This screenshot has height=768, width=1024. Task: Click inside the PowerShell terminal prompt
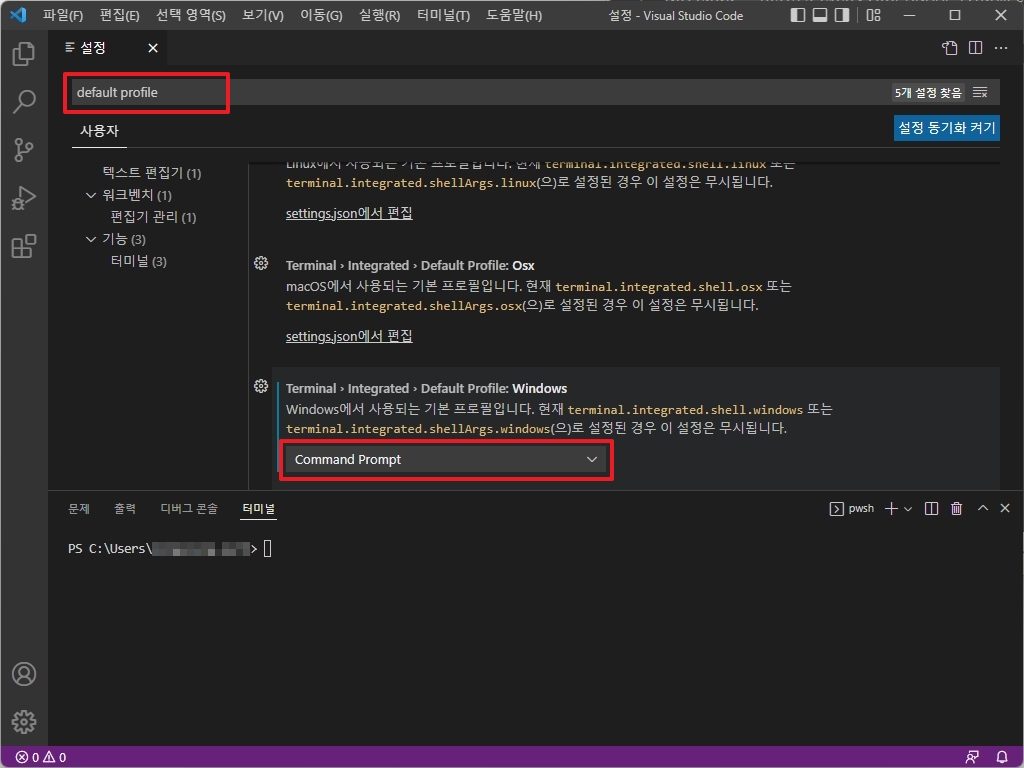tap(267, 549)
